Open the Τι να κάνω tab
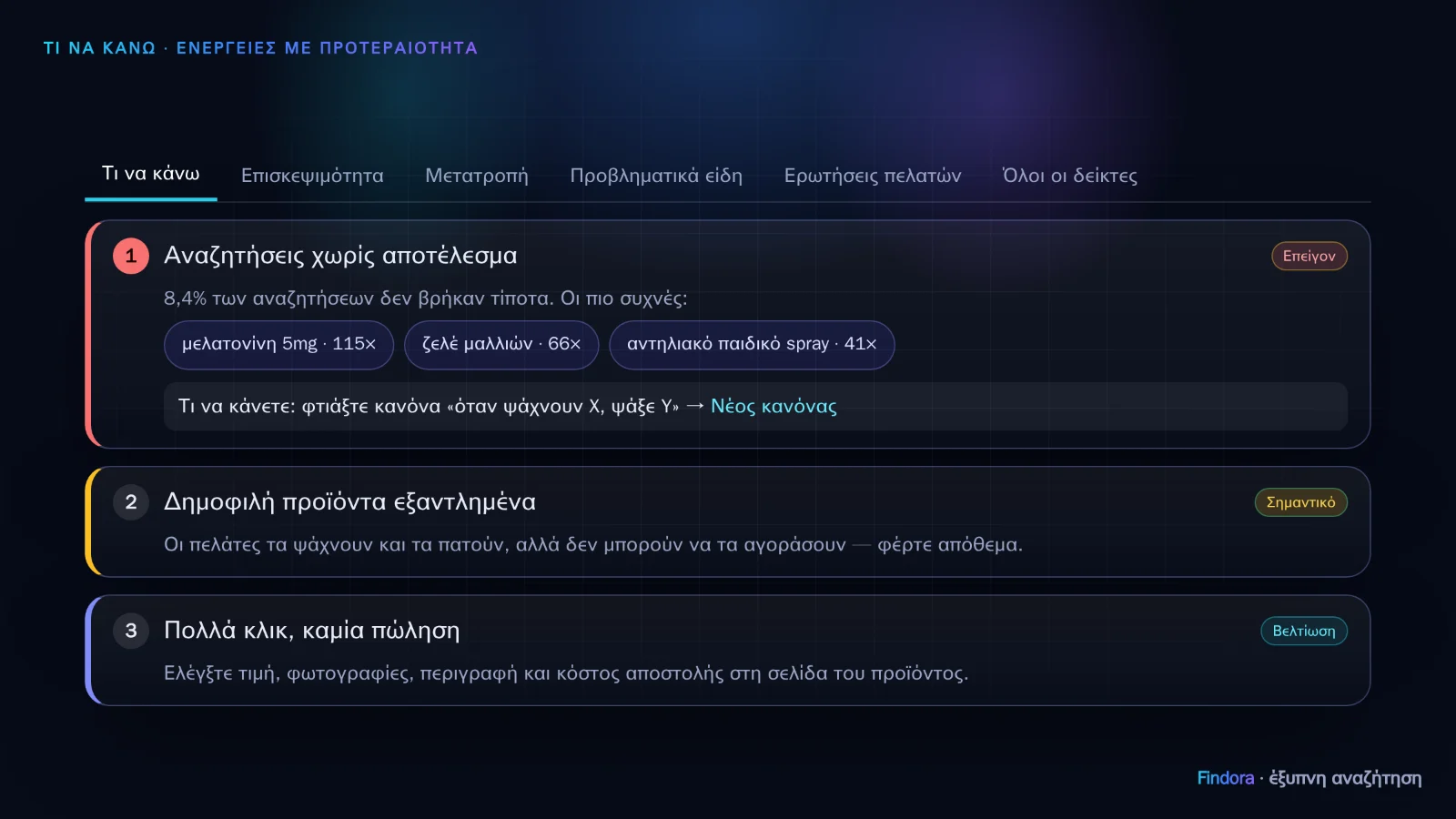This screenshot has width=1456, height=819. [151, 174]
